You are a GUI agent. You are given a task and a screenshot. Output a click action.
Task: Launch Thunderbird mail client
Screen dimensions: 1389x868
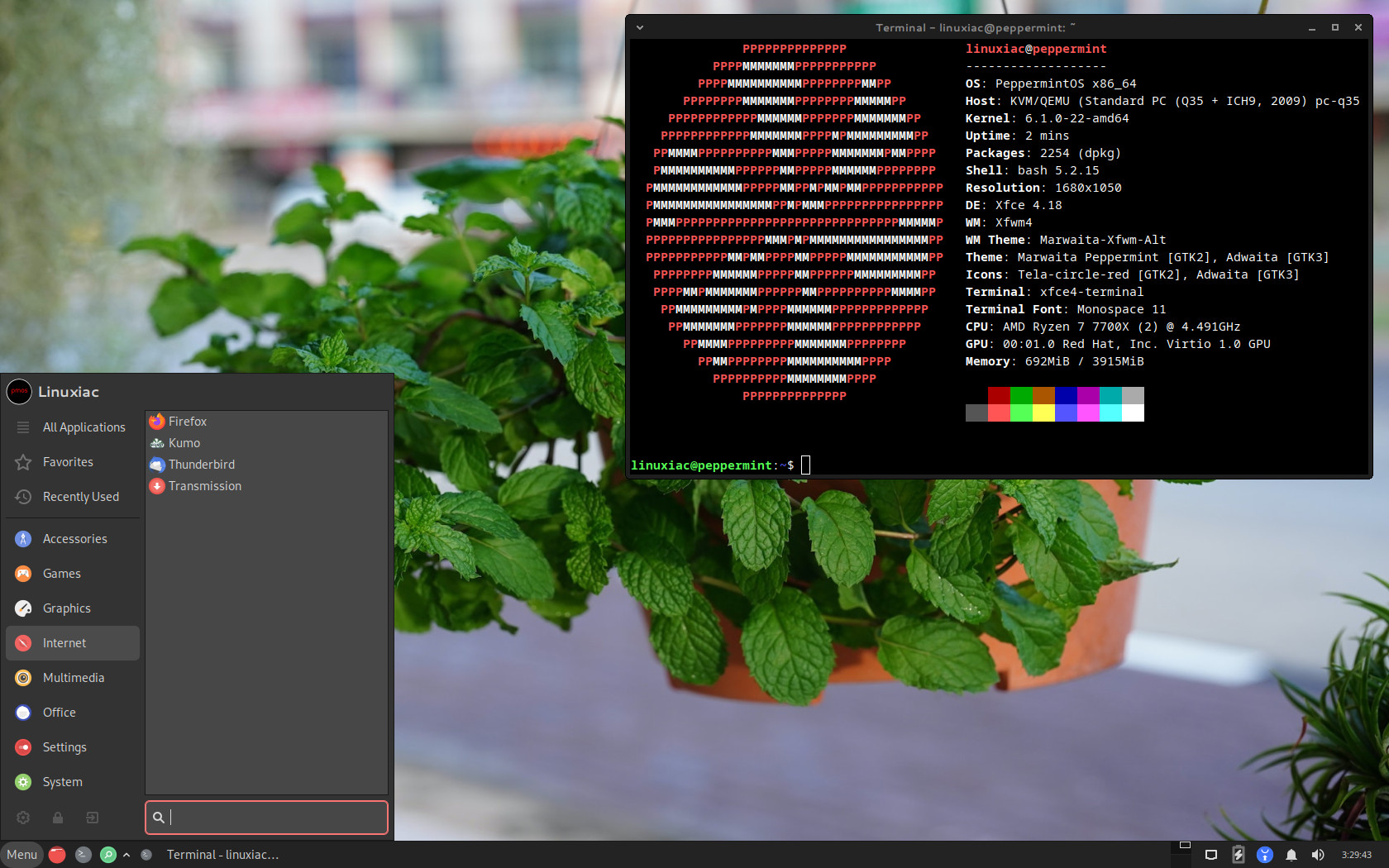[266, 465]
